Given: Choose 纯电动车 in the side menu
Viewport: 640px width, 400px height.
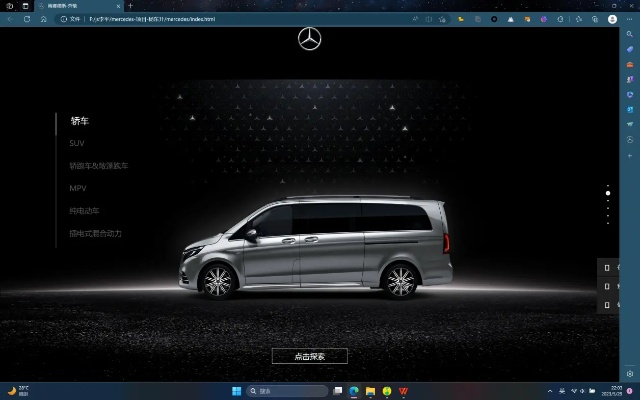Looking at the screenshot, I should click(x=84, y=211).
